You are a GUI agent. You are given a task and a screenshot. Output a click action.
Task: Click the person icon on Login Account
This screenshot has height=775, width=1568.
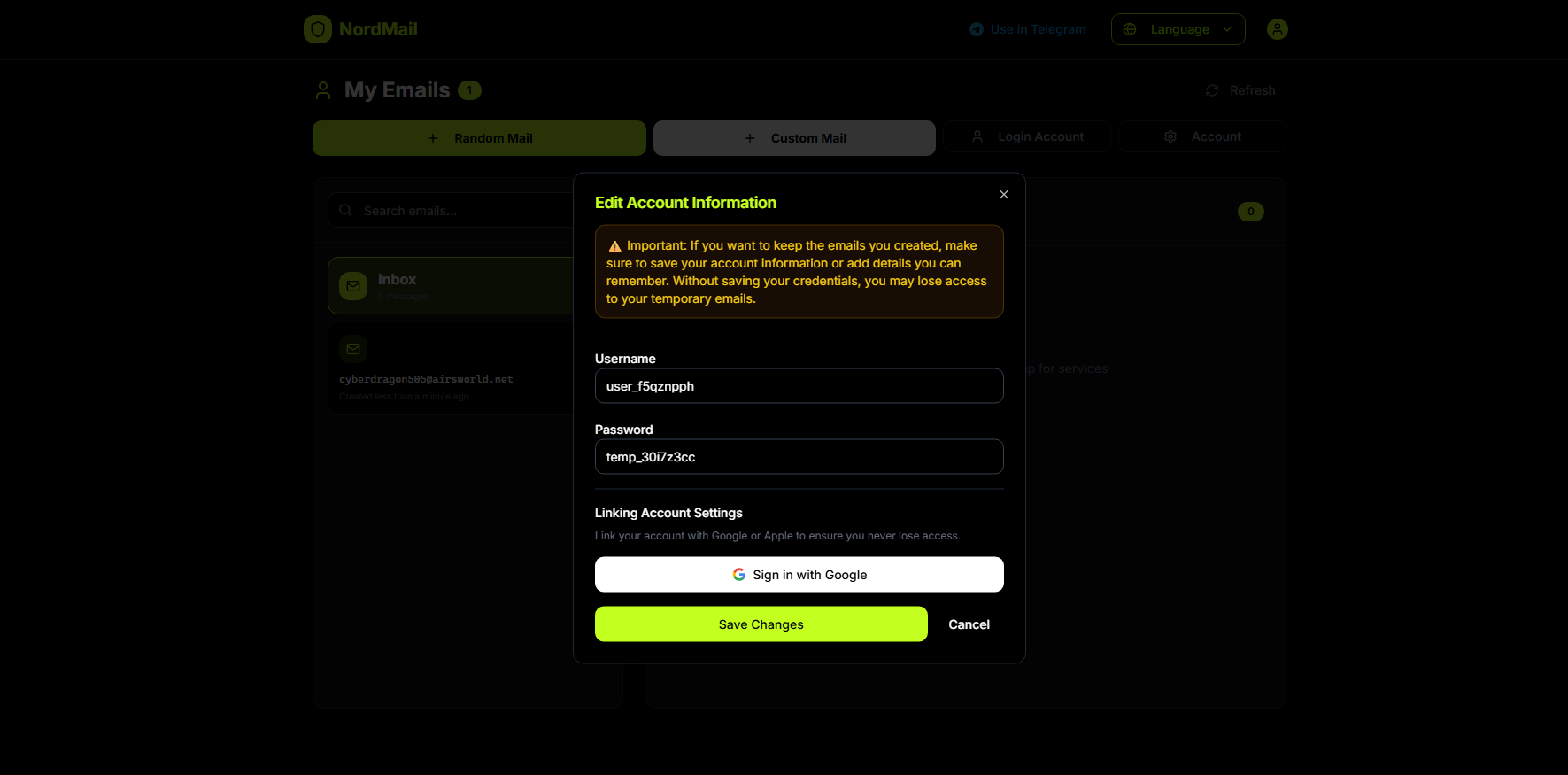977,136
